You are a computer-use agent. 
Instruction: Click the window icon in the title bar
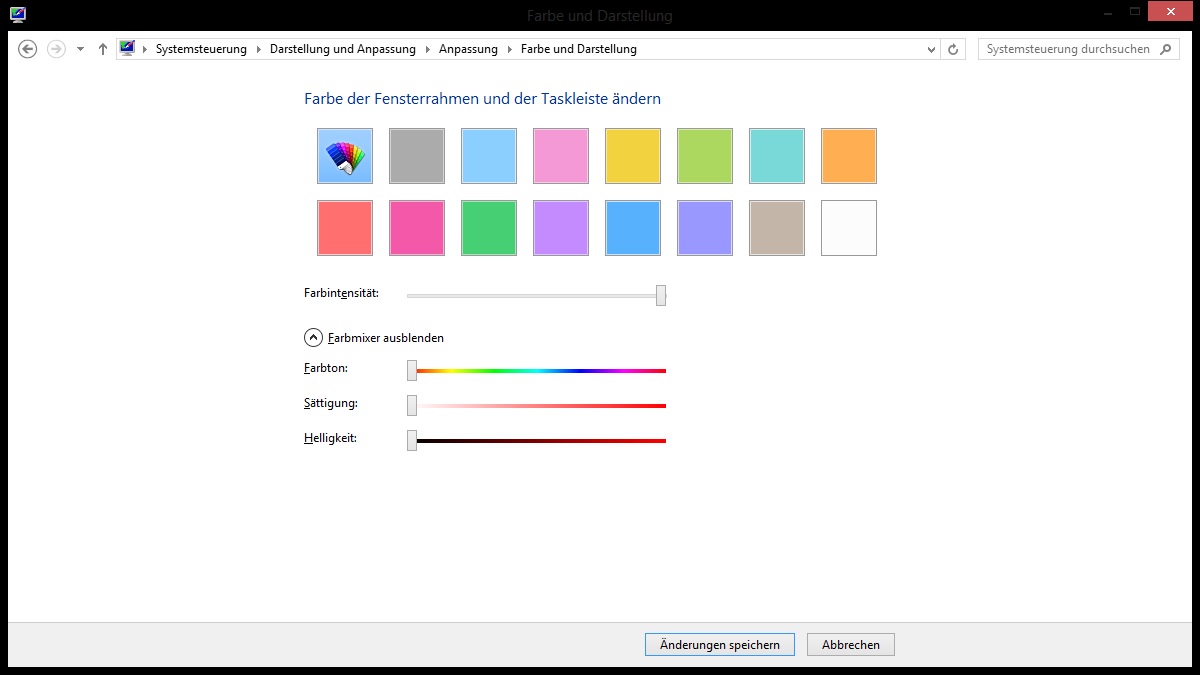[x=18, y=15]
